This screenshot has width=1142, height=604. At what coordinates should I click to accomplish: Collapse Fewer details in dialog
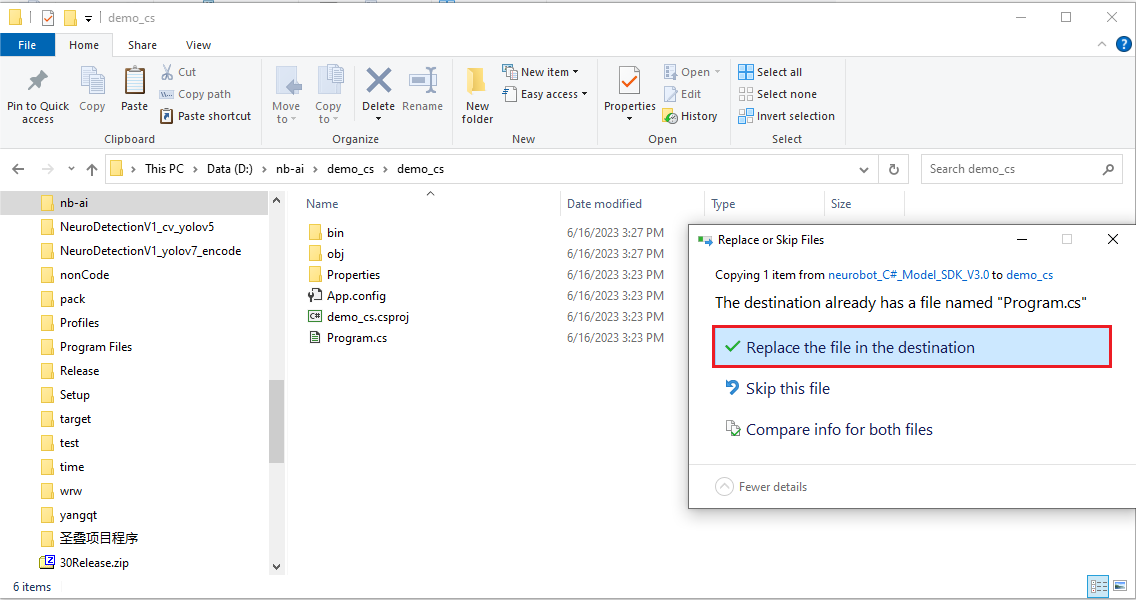click(761, 487)
